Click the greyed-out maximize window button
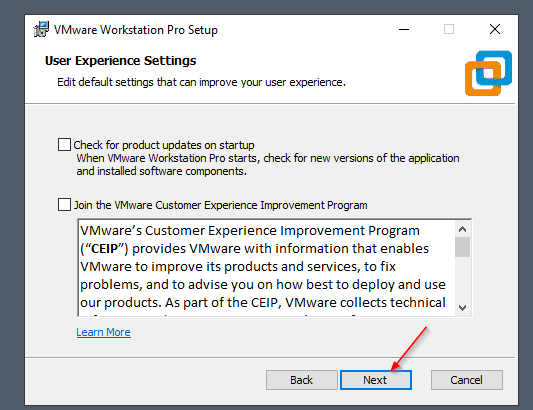The width and height of the screenshot is (533, 410). 449,29
